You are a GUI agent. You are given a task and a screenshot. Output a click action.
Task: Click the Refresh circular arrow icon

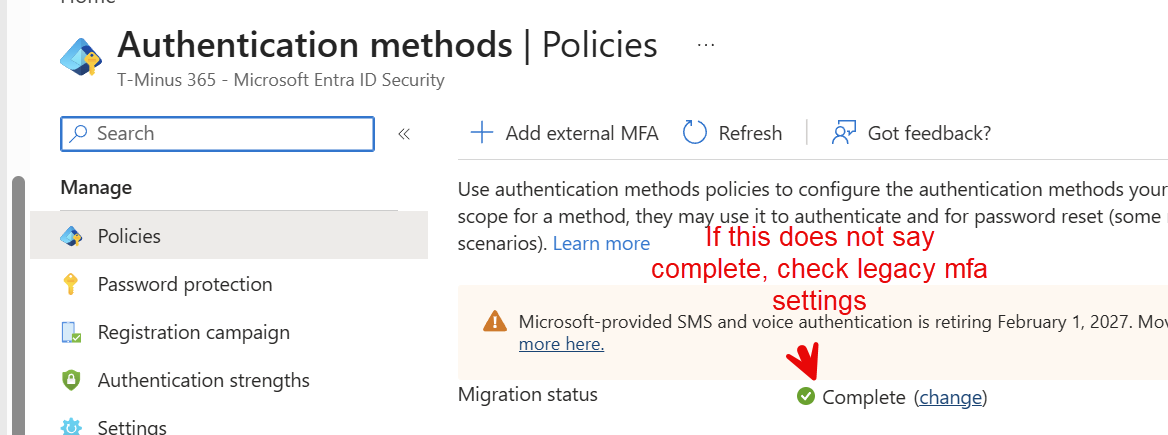pos(694,133)
